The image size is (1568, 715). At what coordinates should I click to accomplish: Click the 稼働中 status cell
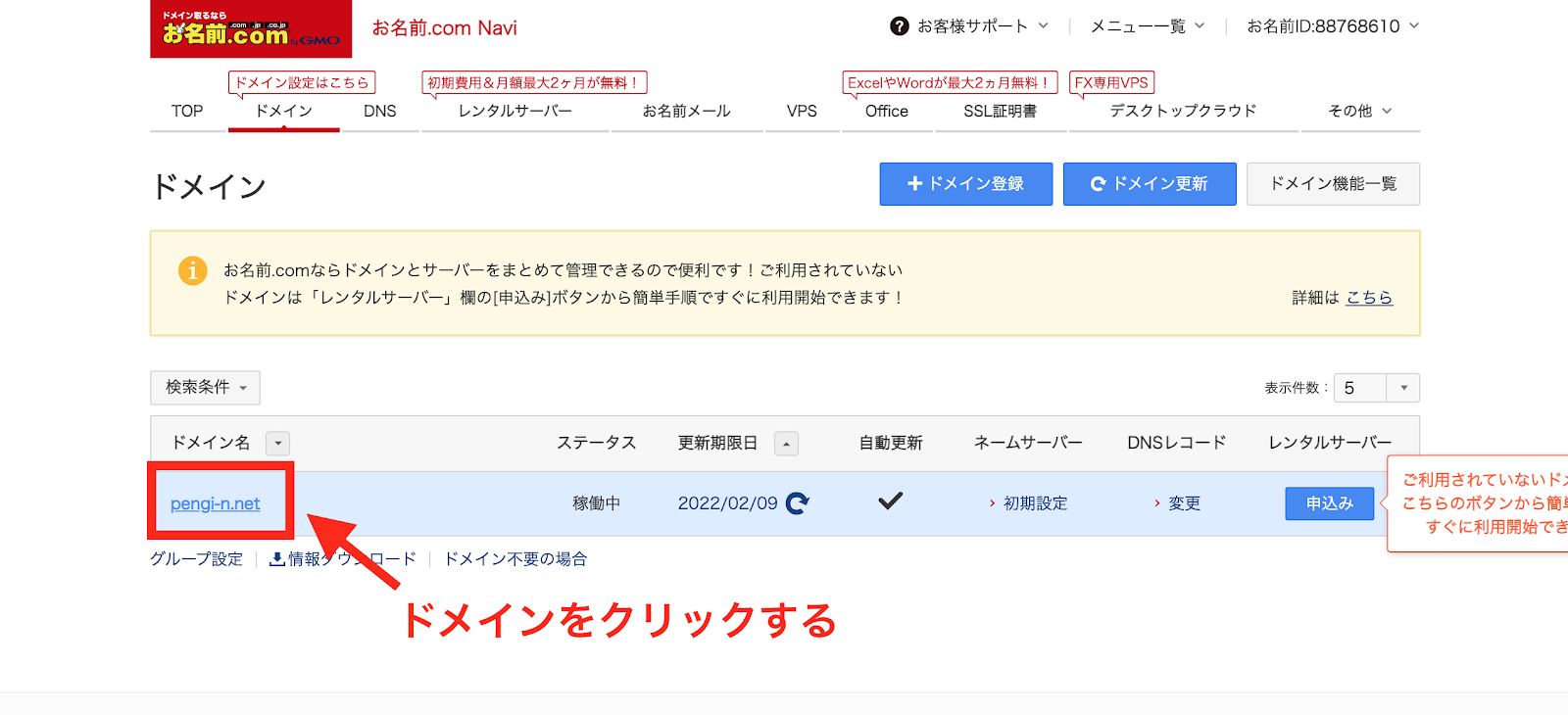[597, 503]
